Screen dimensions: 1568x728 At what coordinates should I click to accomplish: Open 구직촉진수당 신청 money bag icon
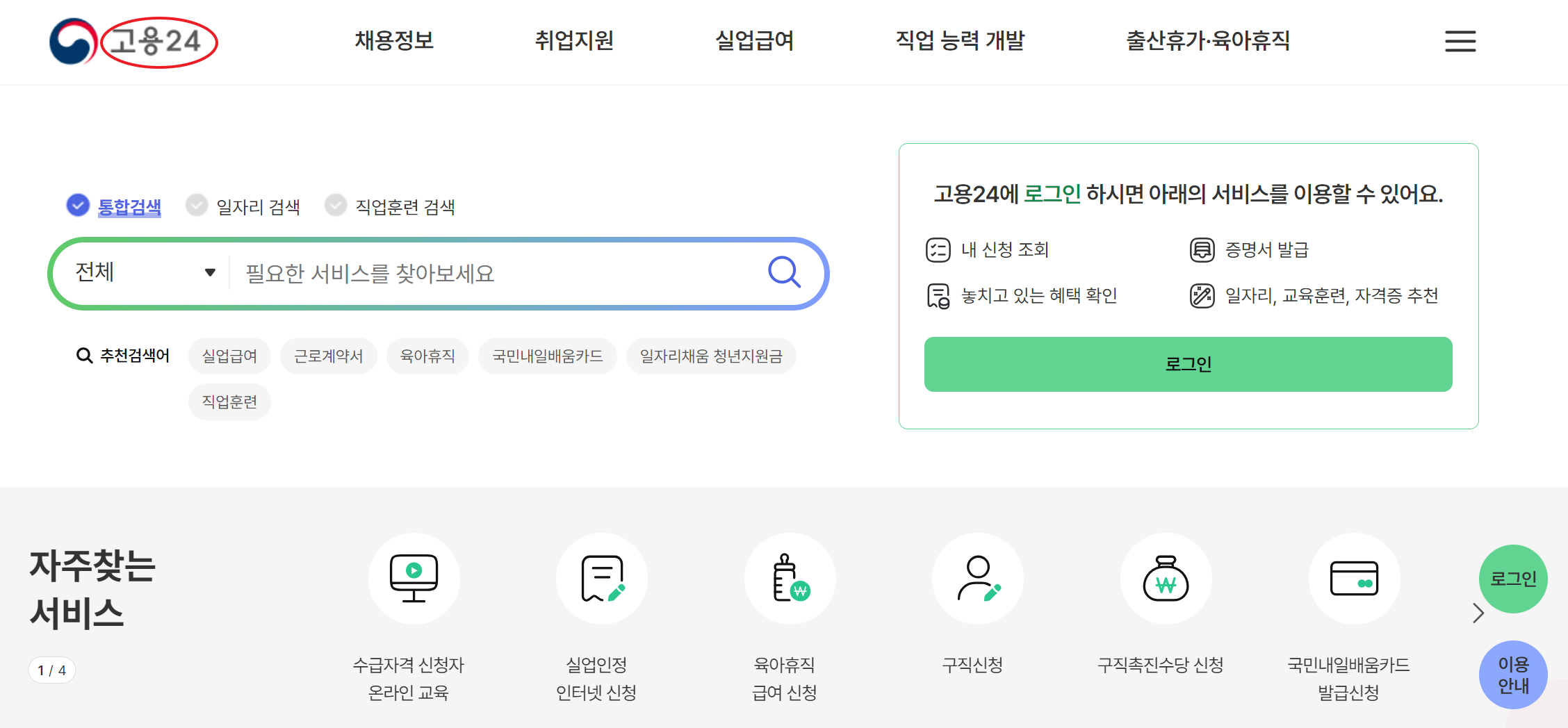pyautogui.click(x=1166, y=578)
